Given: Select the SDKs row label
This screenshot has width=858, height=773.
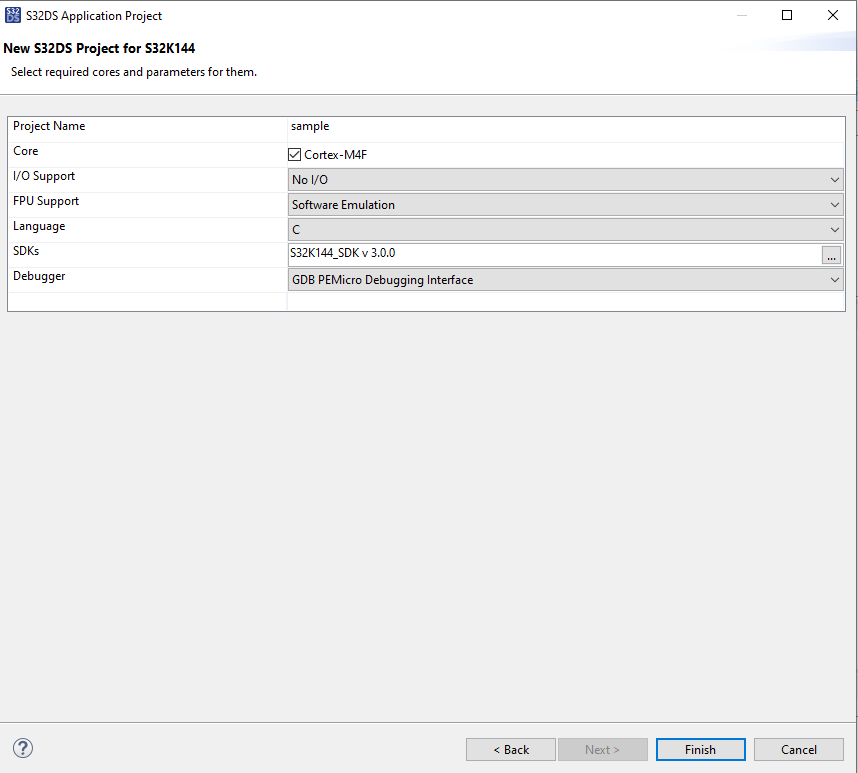Looking at the screenshot, I should point(26,251).
